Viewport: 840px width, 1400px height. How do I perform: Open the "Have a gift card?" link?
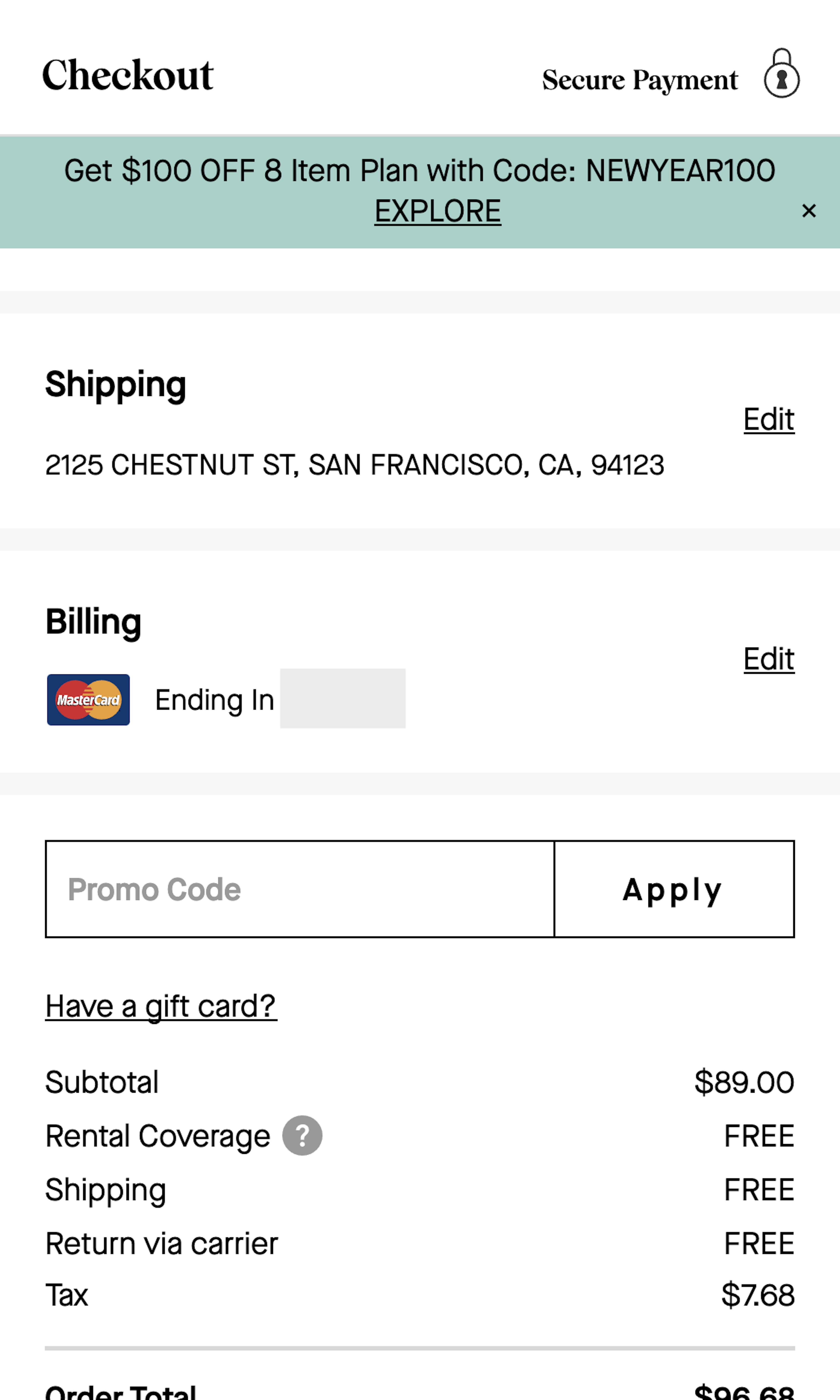point(161,1006)
